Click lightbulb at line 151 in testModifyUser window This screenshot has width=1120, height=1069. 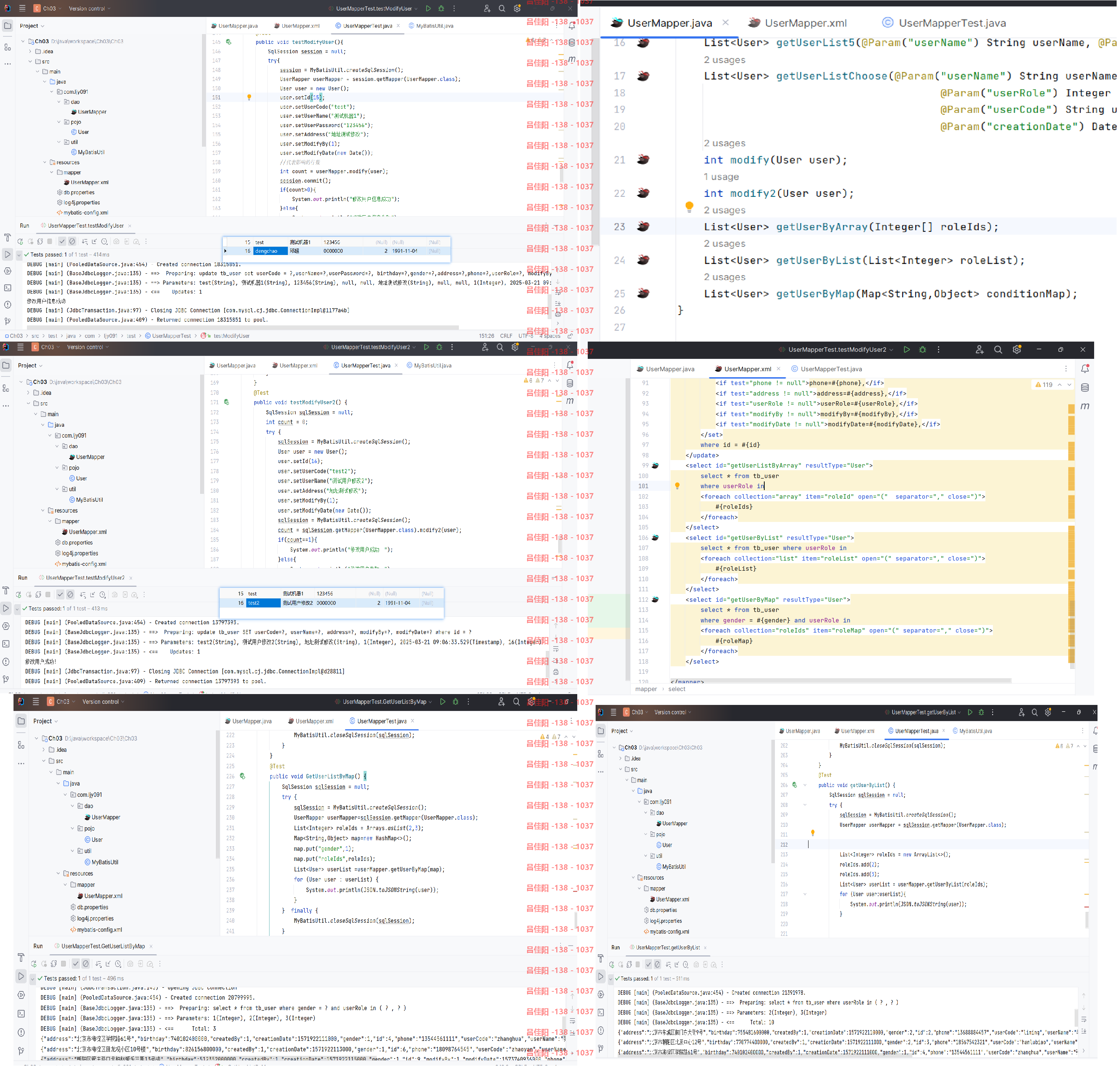coord(250,97)
